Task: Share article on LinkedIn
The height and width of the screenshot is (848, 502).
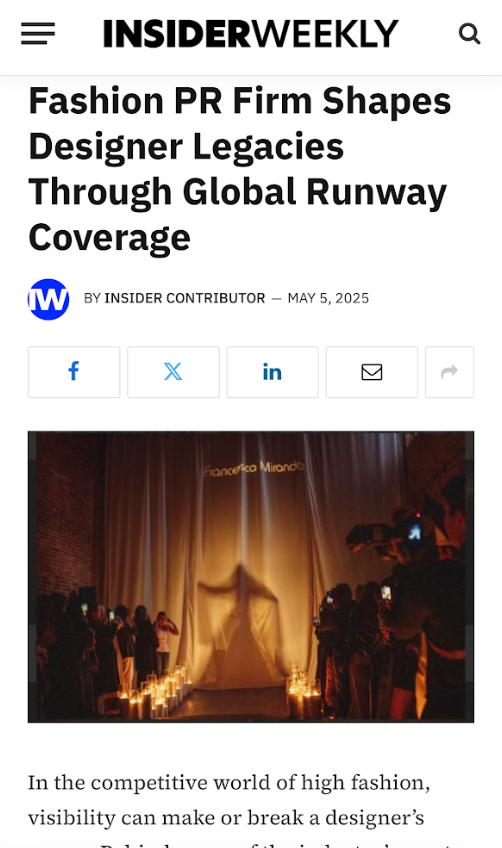Action: [x=273, y=372]
